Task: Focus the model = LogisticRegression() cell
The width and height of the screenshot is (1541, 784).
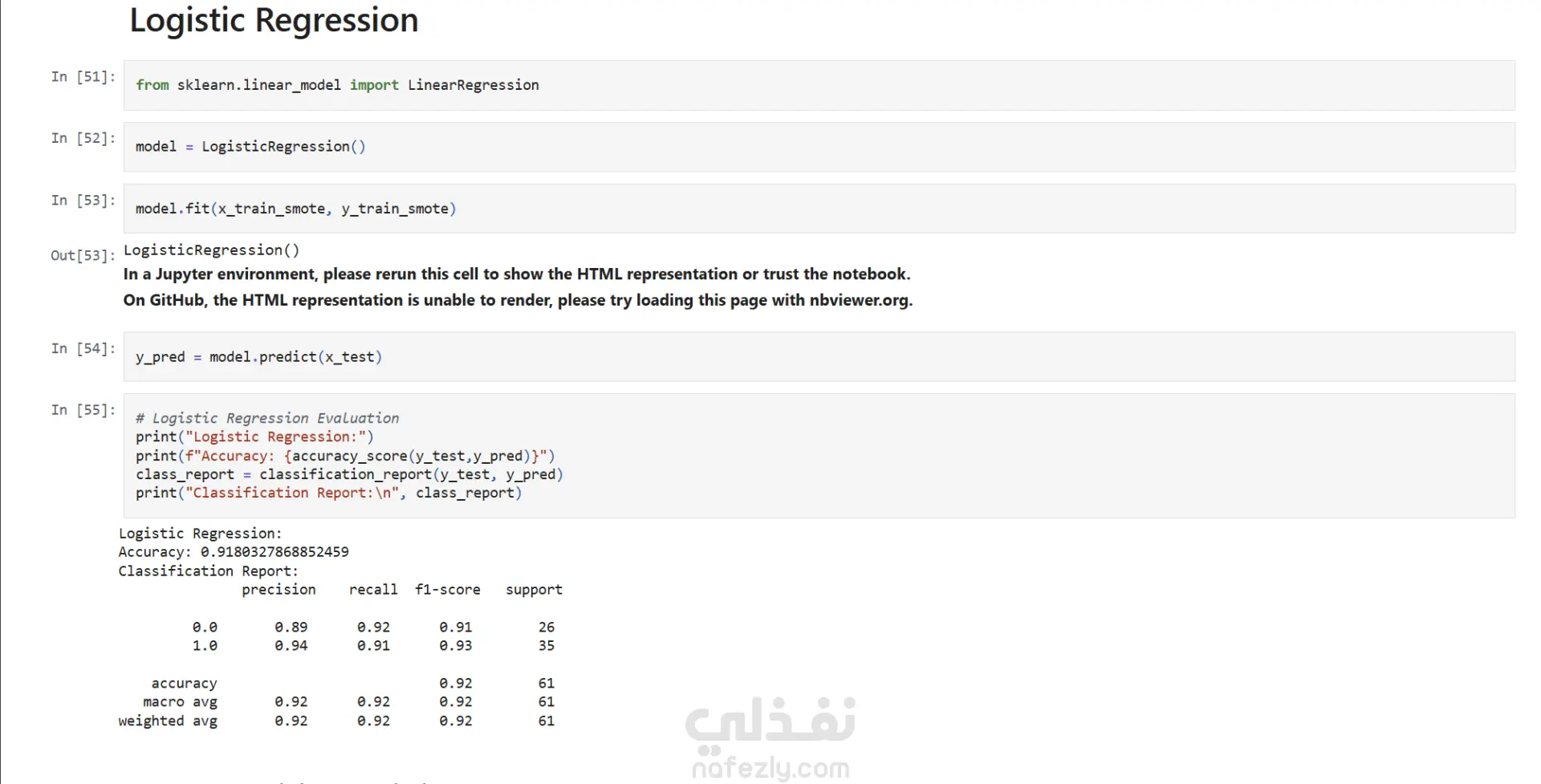Action: [x=819, y=147]
